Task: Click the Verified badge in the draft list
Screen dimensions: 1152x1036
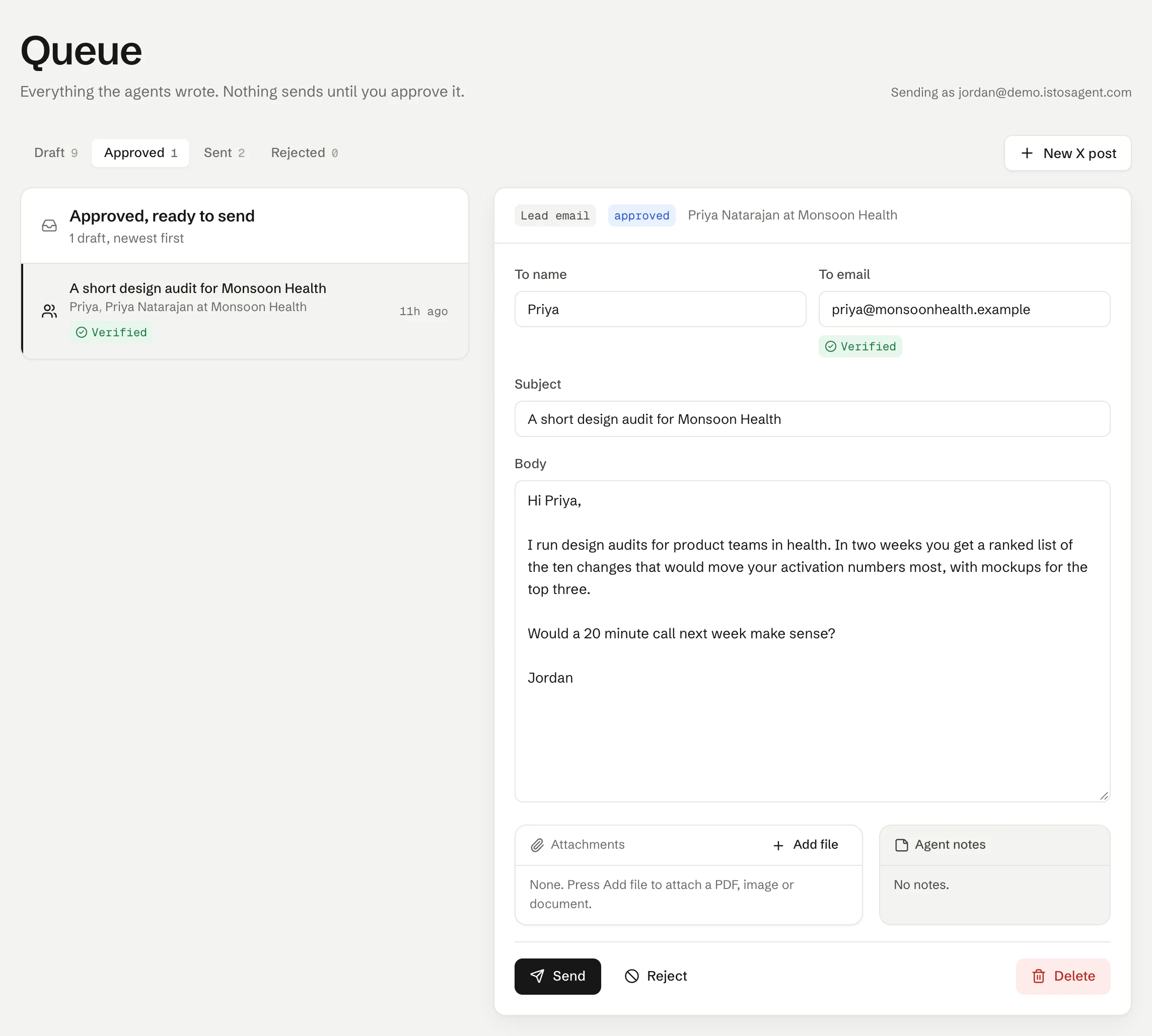Action: [x=111, y=332]
